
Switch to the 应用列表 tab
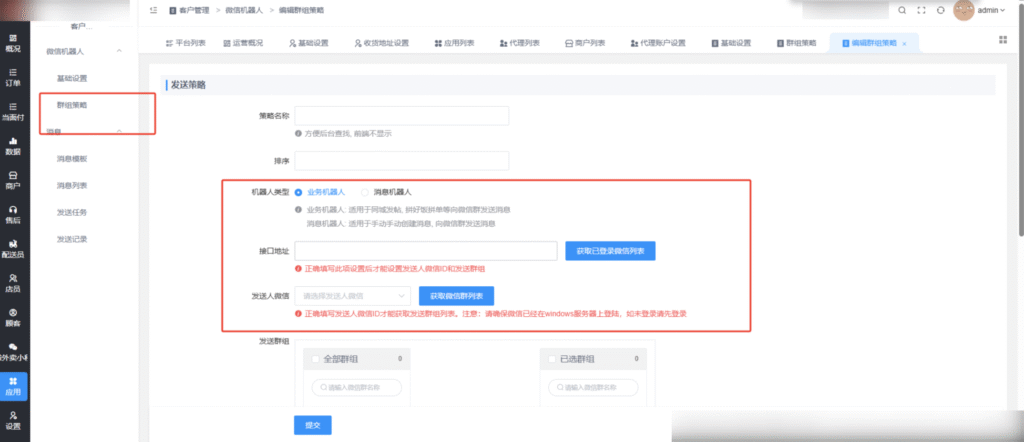click(x=455, y=43)
